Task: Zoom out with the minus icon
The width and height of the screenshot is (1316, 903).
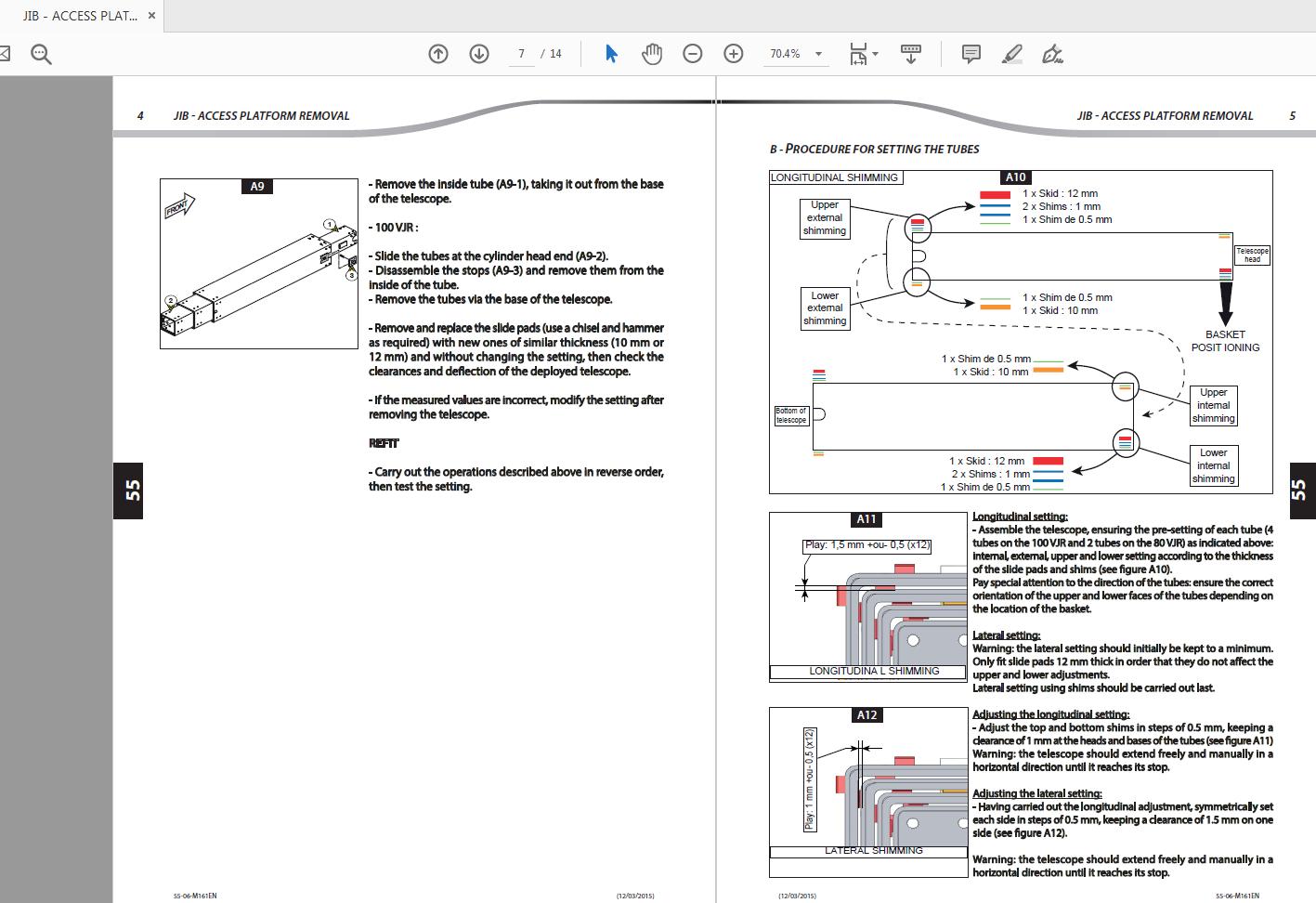Action: (693, 54)
